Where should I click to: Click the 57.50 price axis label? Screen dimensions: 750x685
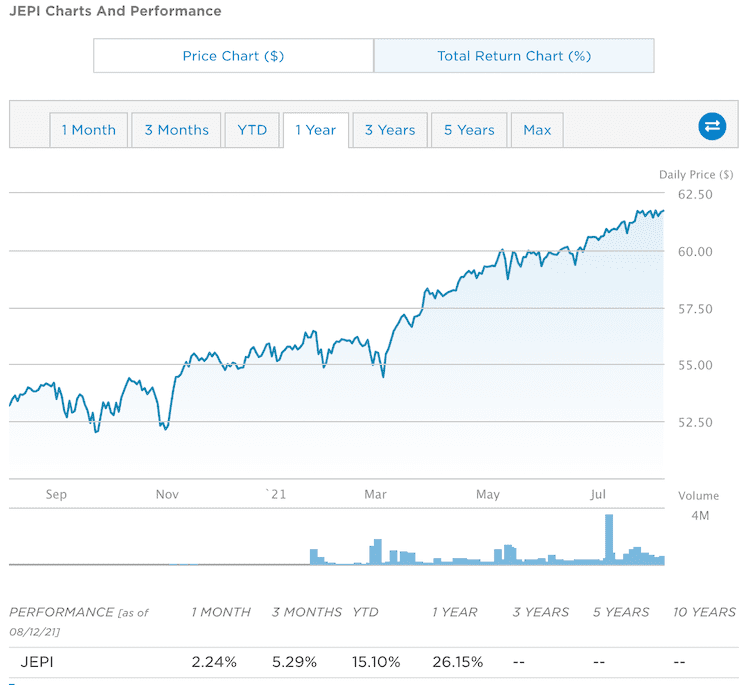coord(695,309)
